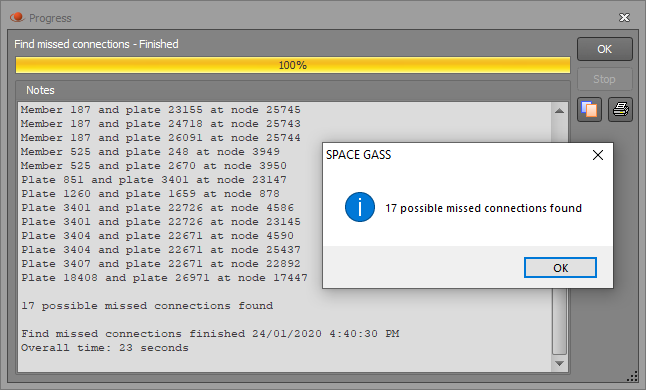Click the Overall time: 23 seconds line

105,348
